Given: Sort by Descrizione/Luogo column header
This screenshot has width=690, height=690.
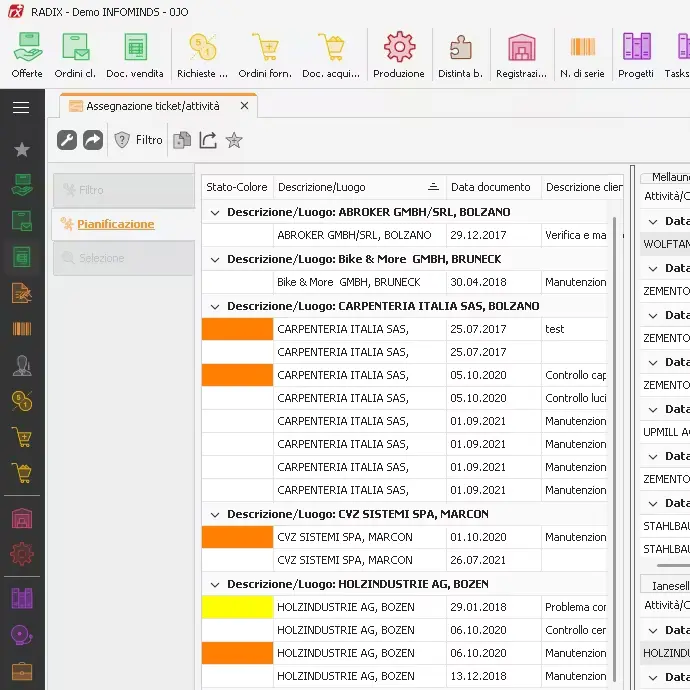Looking at the screenshot, I should click(x=360, y=187).
